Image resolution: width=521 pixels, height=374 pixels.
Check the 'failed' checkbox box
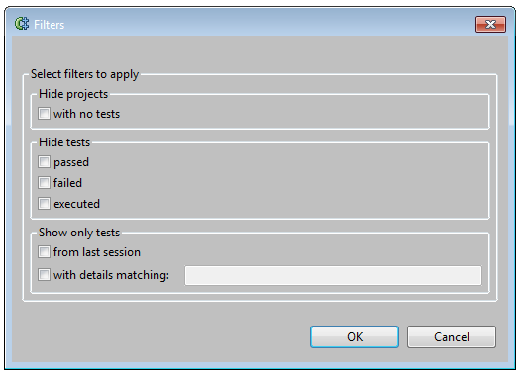point(44,183)
